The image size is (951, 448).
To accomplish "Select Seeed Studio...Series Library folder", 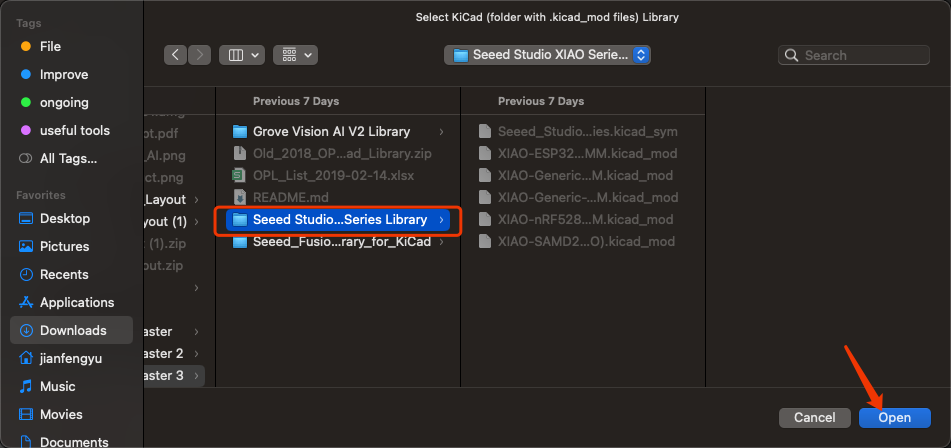I will (x=338, y=219).
